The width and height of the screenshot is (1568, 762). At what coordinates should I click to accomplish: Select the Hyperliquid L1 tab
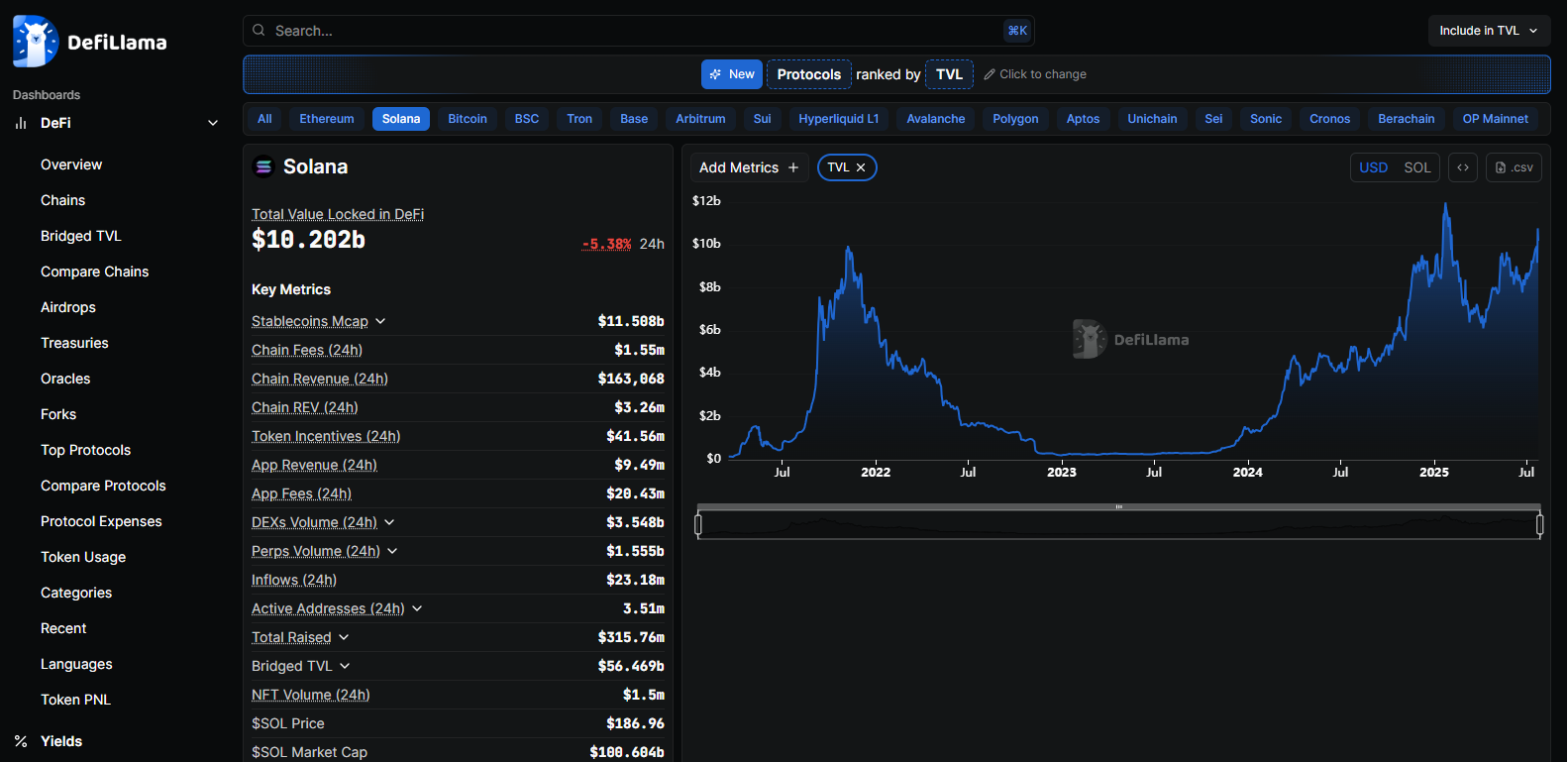[x=839, y=119]
